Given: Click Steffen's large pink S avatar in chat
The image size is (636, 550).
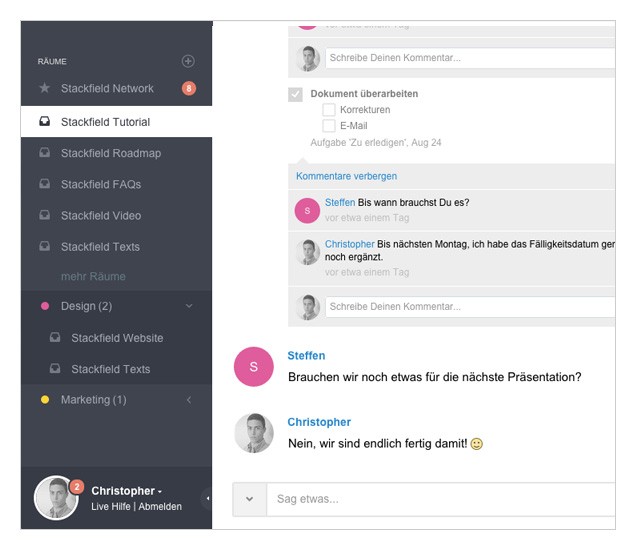Looking at the screenshot, I should pyautogui.click(x=254, y=367).
